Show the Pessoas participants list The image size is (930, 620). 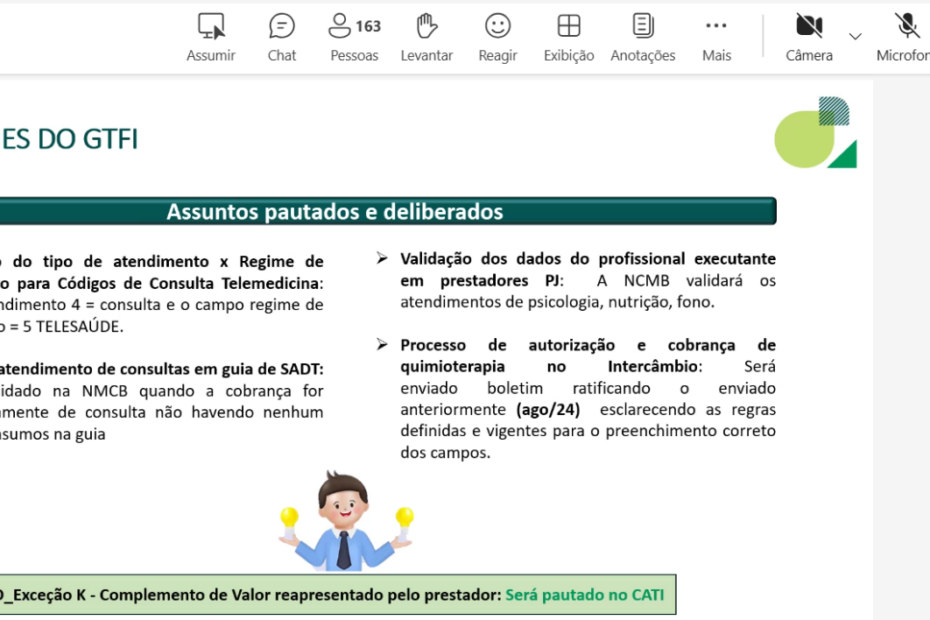(354, 27)
